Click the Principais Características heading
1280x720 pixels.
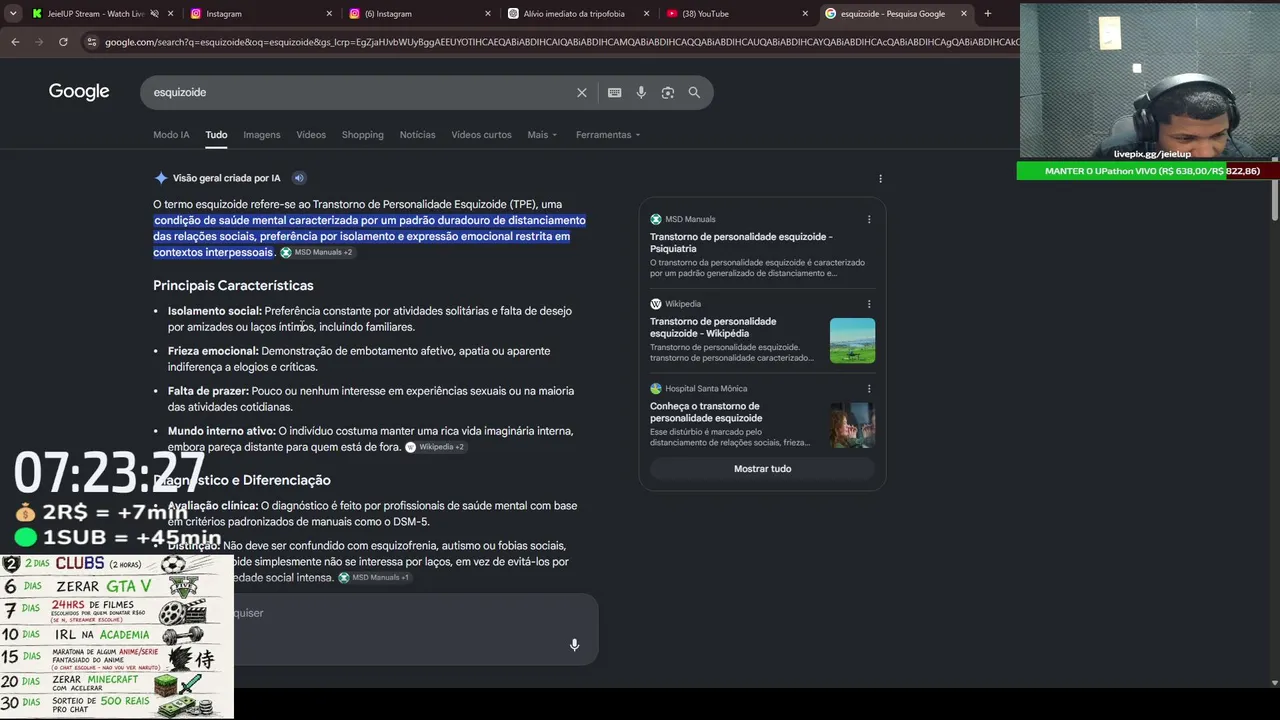[x=233, y=286]
